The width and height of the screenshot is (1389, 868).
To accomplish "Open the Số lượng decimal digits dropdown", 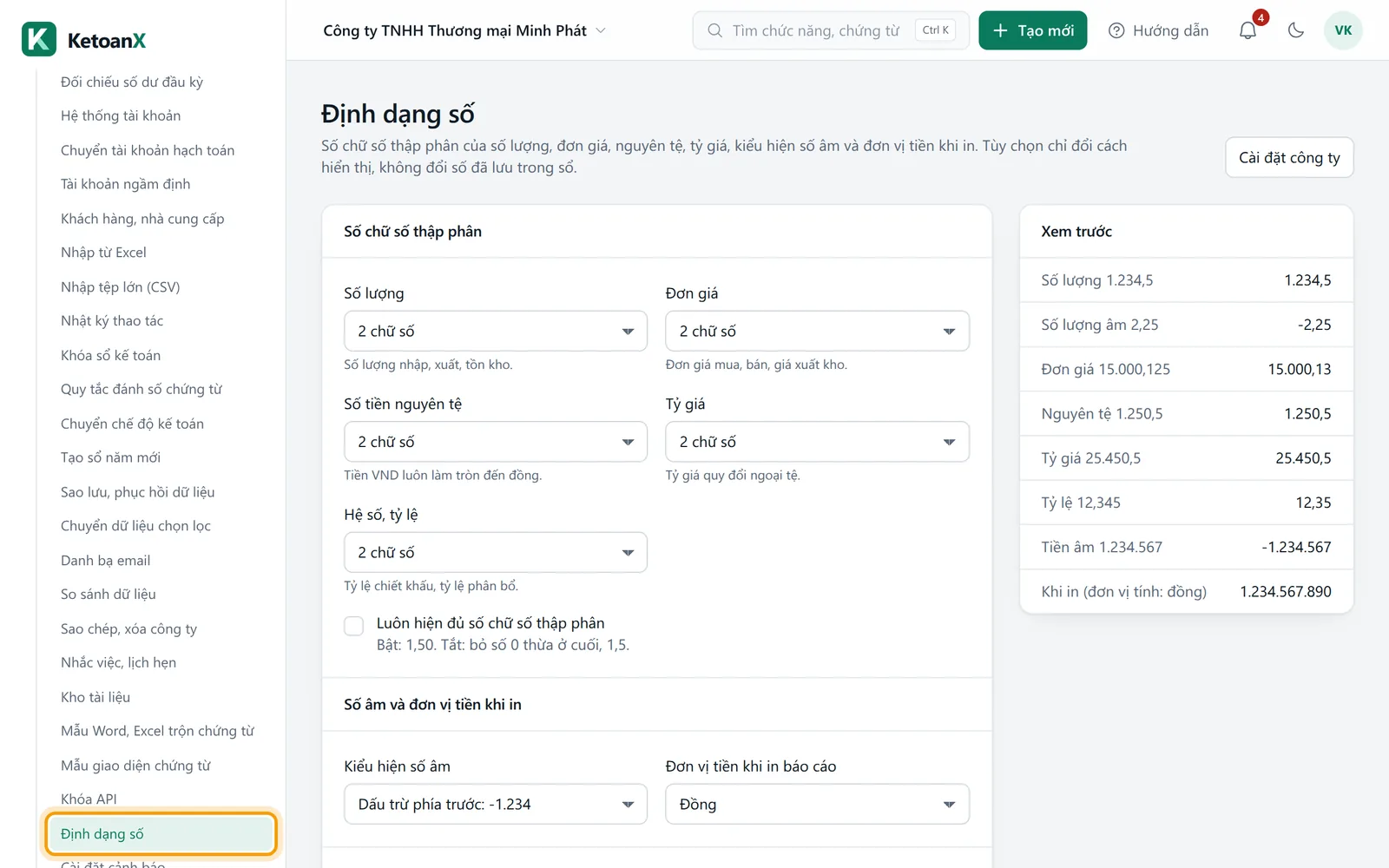I will pos(496,331).
